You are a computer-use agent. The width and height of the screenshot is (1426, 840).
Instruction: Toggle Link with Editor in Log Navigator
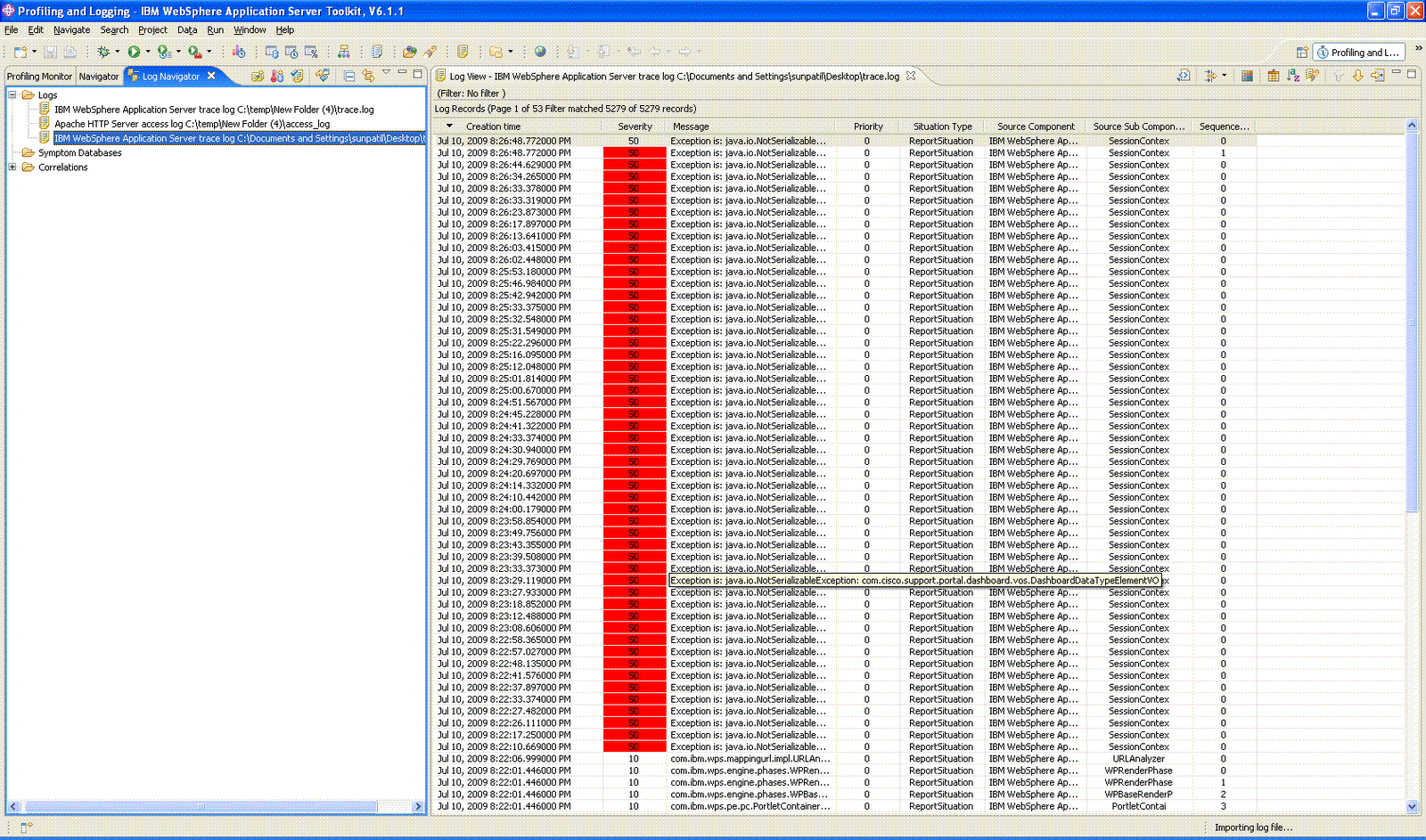368,76
